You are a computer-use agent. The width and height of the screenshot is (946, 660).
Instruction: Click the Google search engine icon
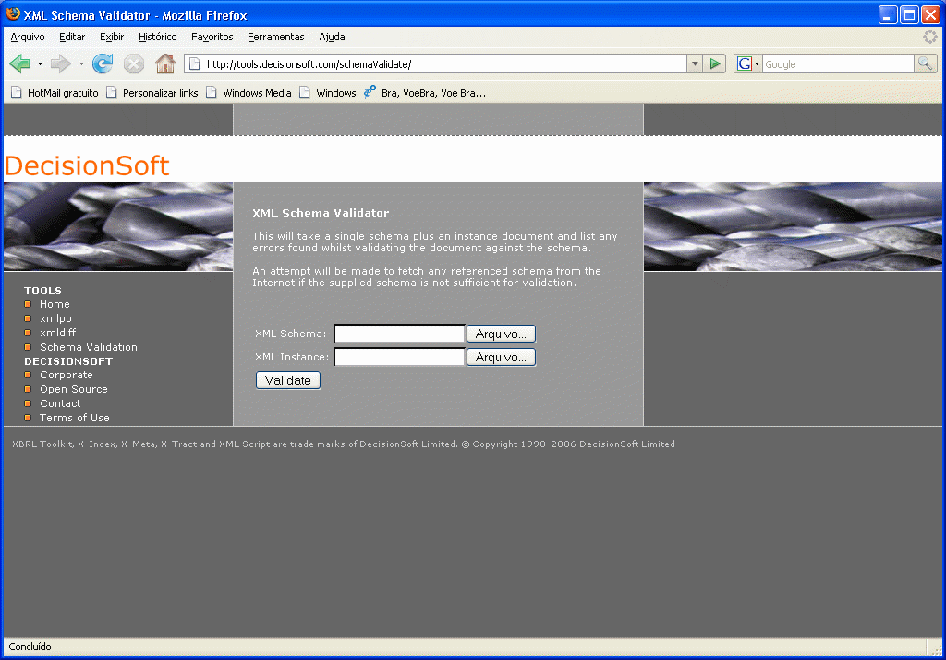click(744, 63)
